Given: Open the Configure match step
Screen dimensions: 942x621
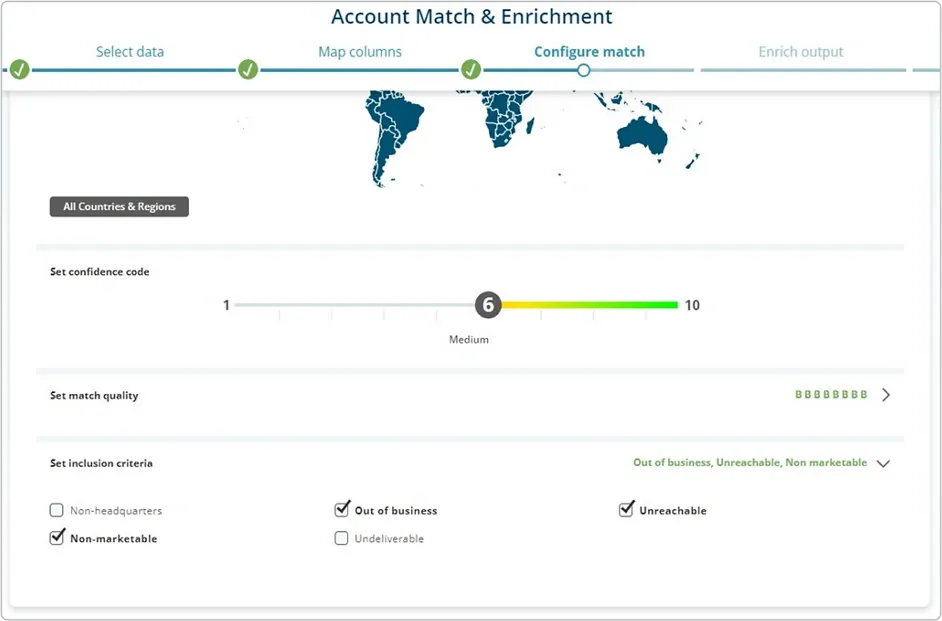Looking at the screenshot, I should [589, 52].
